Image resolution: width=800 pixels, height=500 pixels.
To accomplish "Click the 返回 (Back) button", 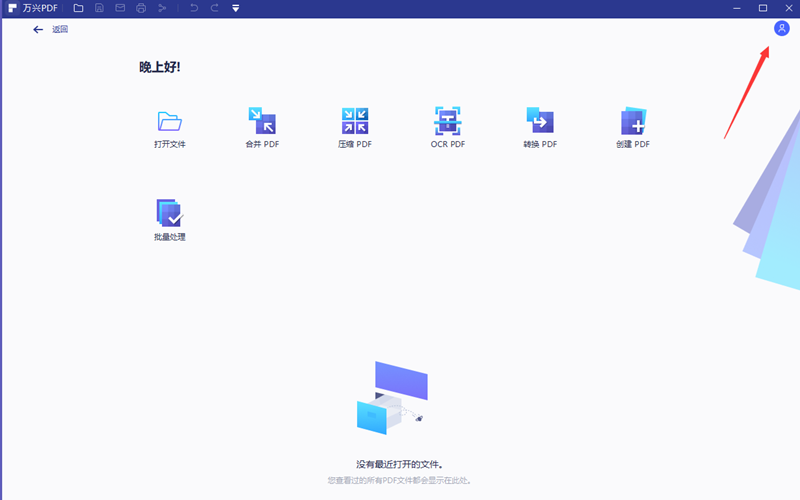I will [x=50, y=29].
